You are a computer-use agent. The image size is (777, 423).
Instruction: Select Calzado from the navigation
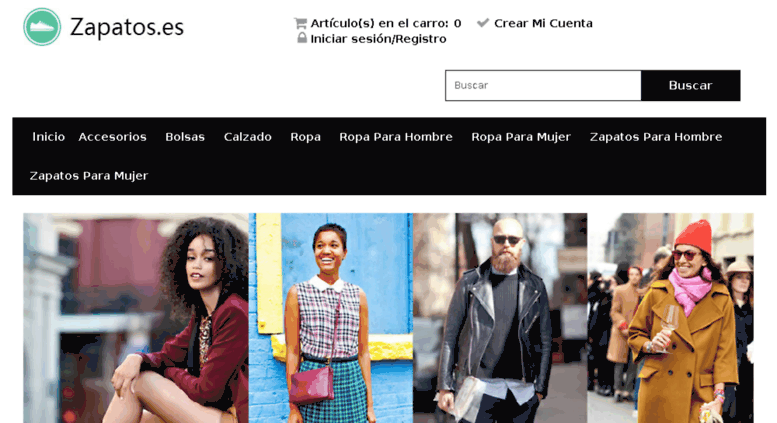pyautogui.click(x=247, y=137)
